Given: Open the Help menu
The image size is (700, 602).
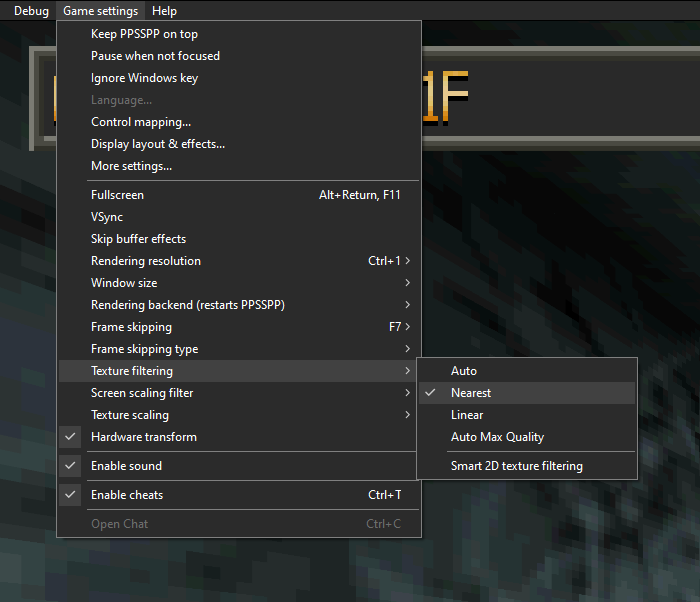Looking at the screenshot, I should (x=164, y=11).
